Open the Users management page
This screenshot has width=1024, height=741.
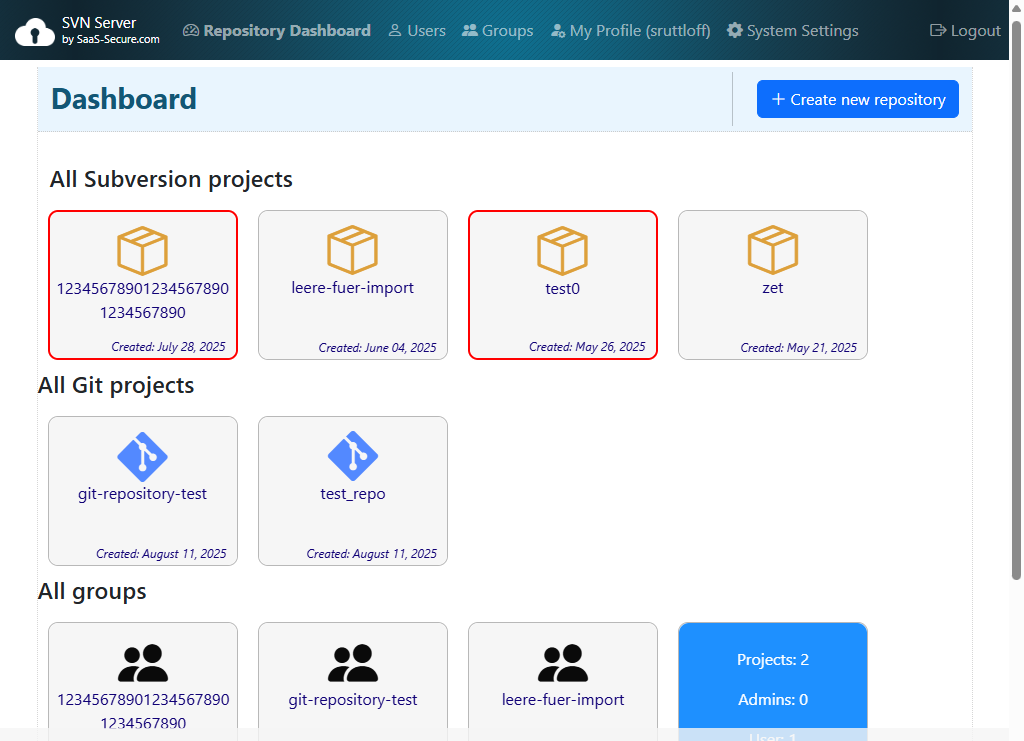coord(416,30)
